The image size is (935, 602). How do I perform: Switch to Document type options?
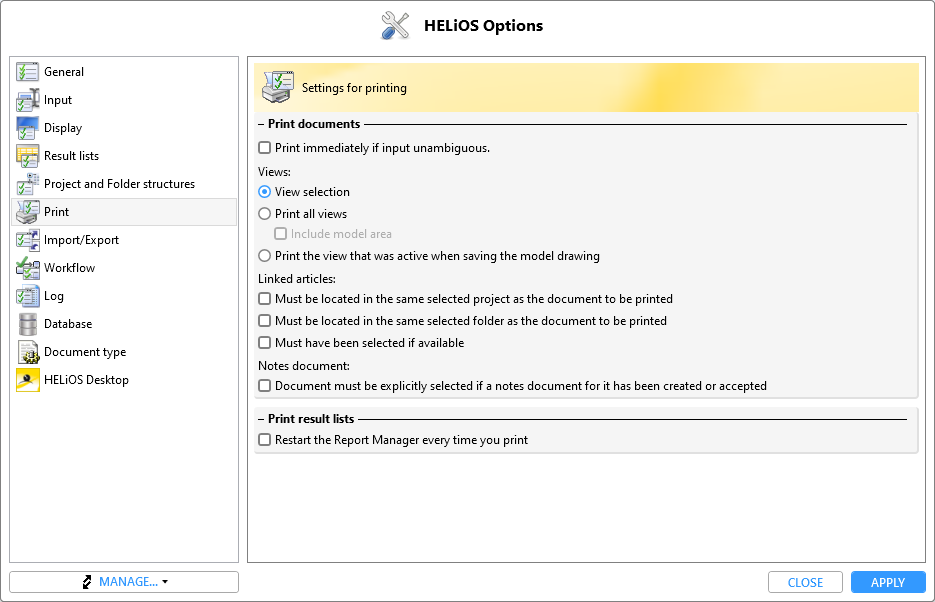coord(85,352)
